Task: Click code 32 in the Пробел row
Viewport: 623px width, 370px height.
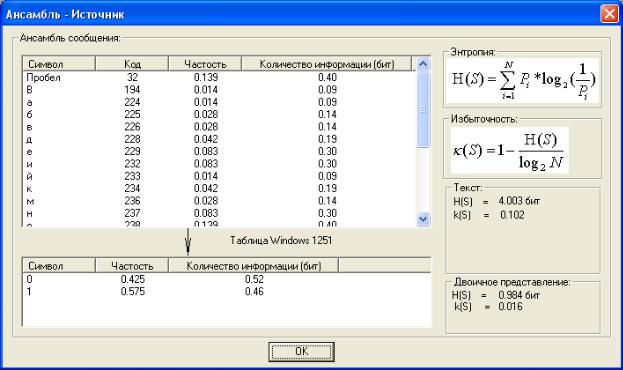Action: click(132, 77)
